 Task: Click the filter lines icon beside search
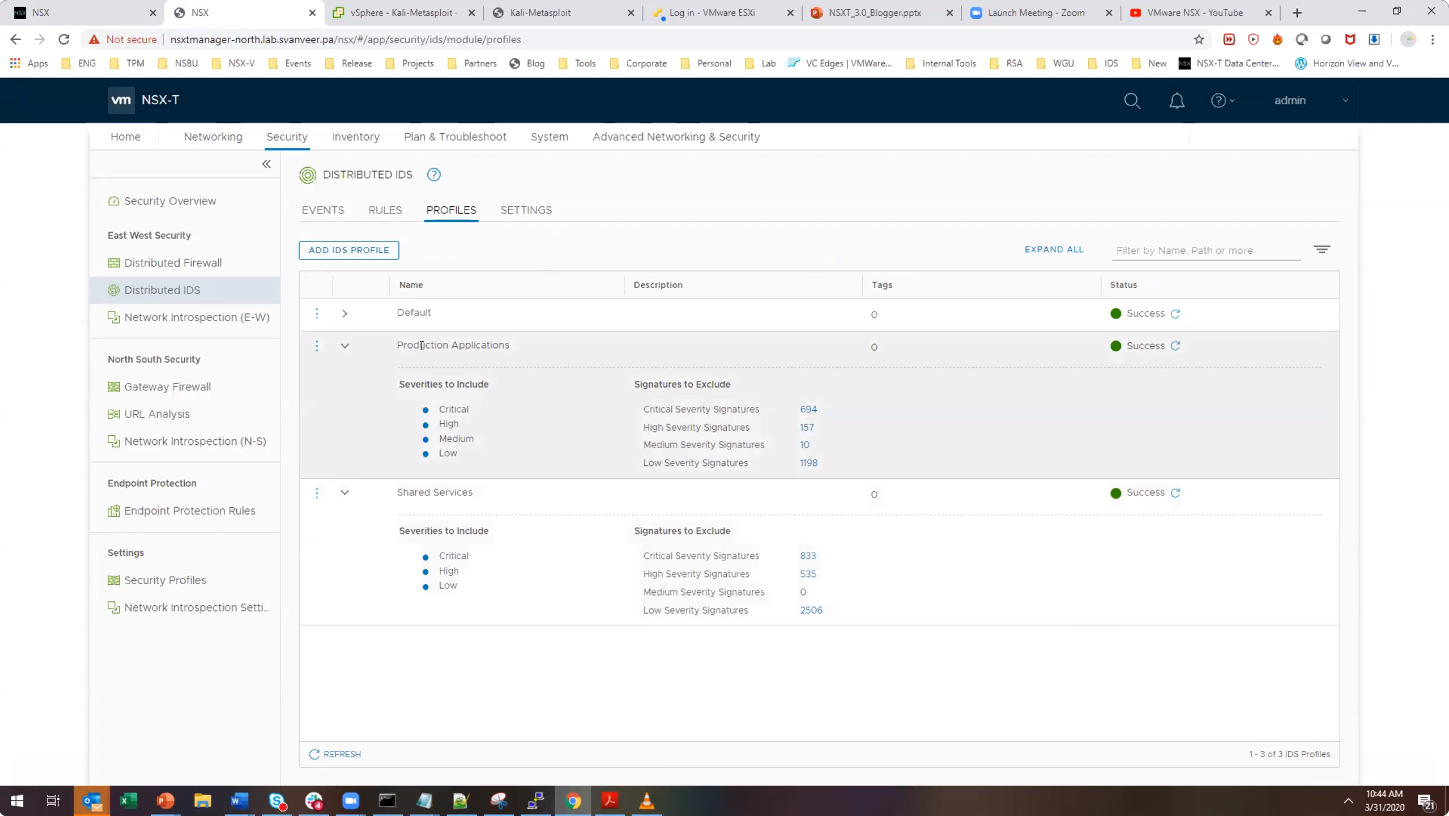click(1322, 250)
